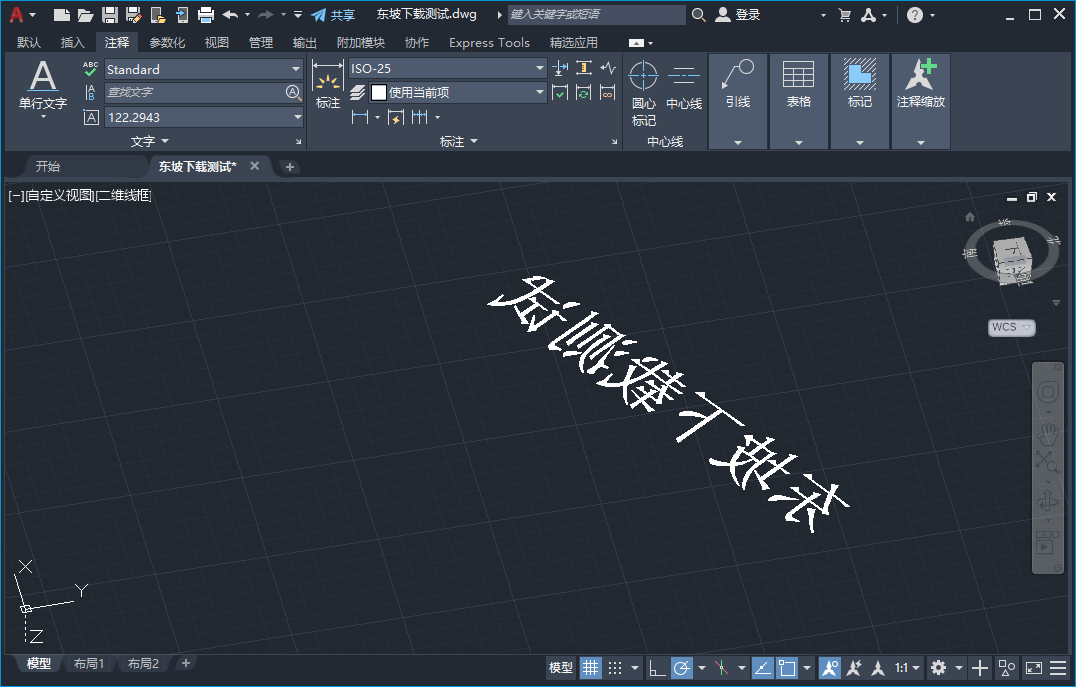Open the 1:1 annotation scale dropdown
Screen dimensions: 1076x687
click(907, 668)
